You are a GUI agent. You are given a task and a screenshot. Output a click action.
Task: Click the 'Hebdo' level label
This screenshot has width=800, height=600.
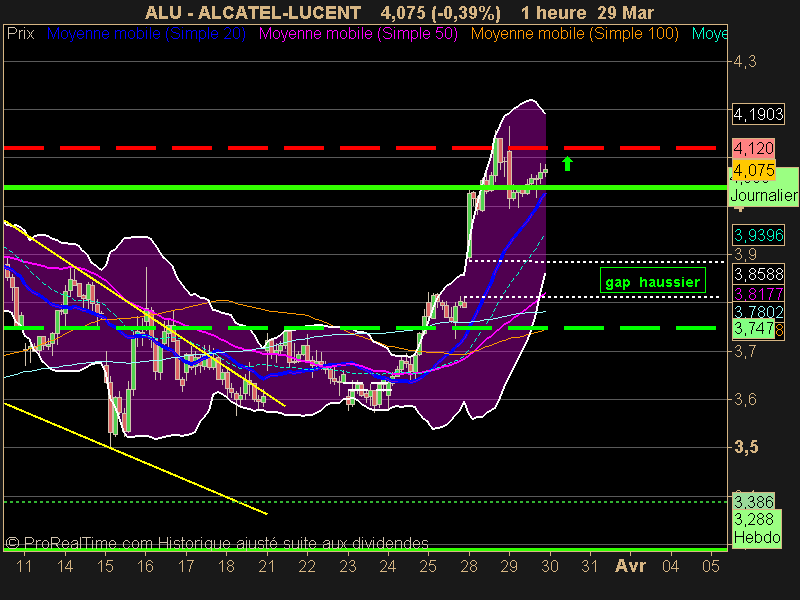coord(757,538)
